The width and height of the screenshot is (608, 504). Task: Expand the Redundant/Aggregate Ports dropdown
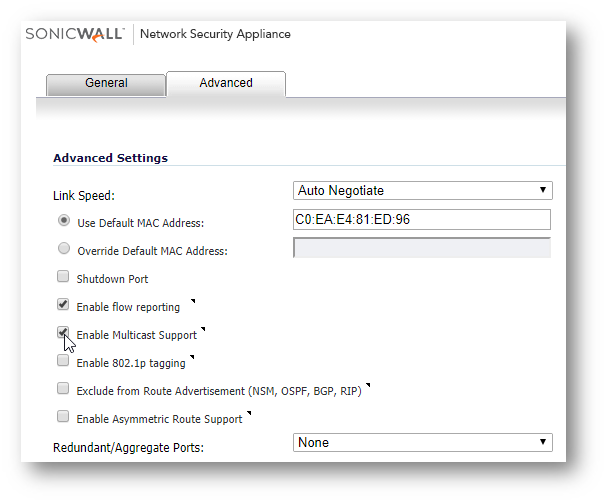[424, 442]
